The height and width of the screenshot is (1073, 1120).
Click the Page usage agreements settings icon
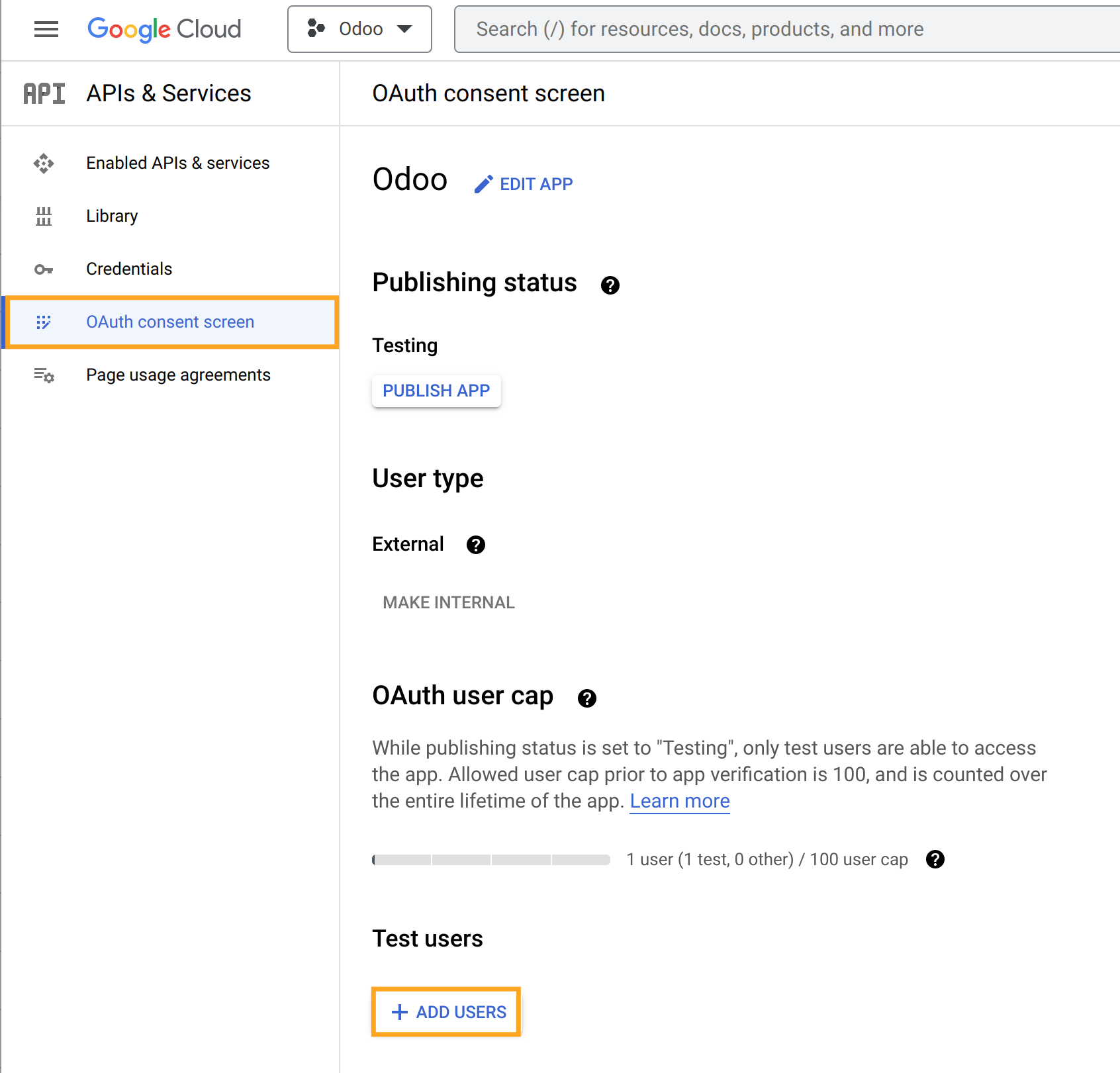pyautogui.click(x=44, y=375)
